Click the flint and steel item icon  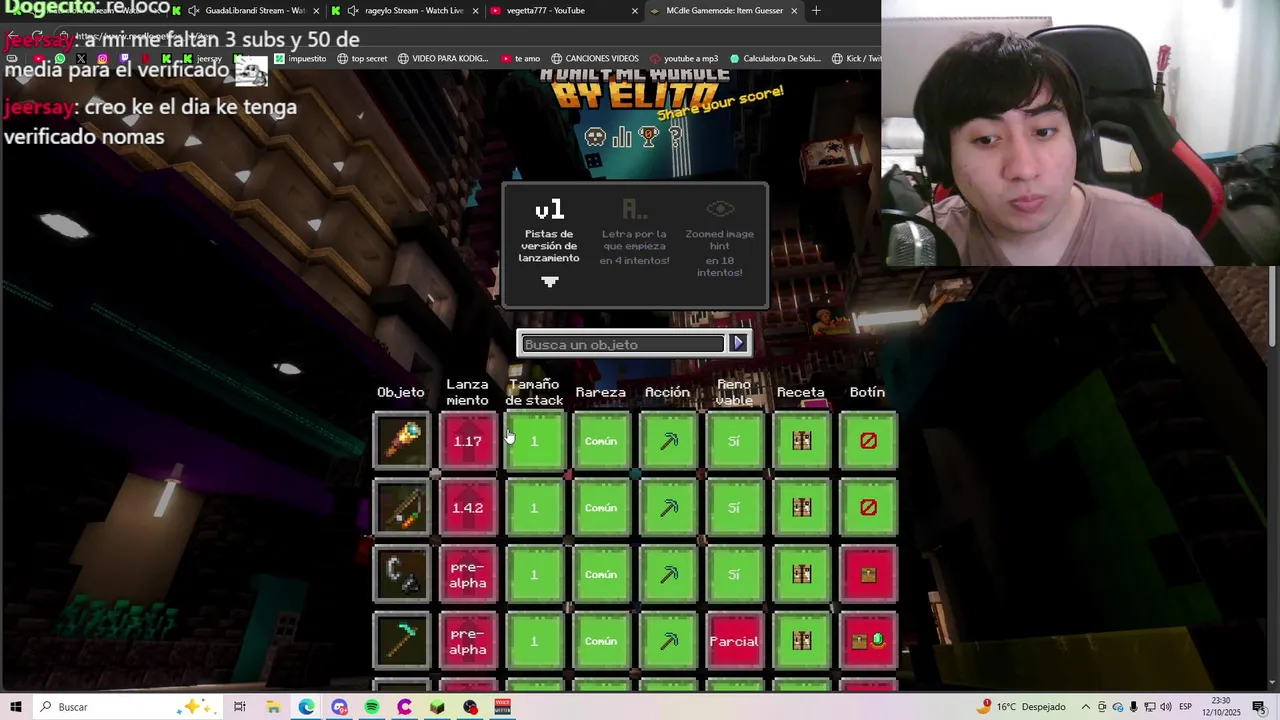point(401,574)
